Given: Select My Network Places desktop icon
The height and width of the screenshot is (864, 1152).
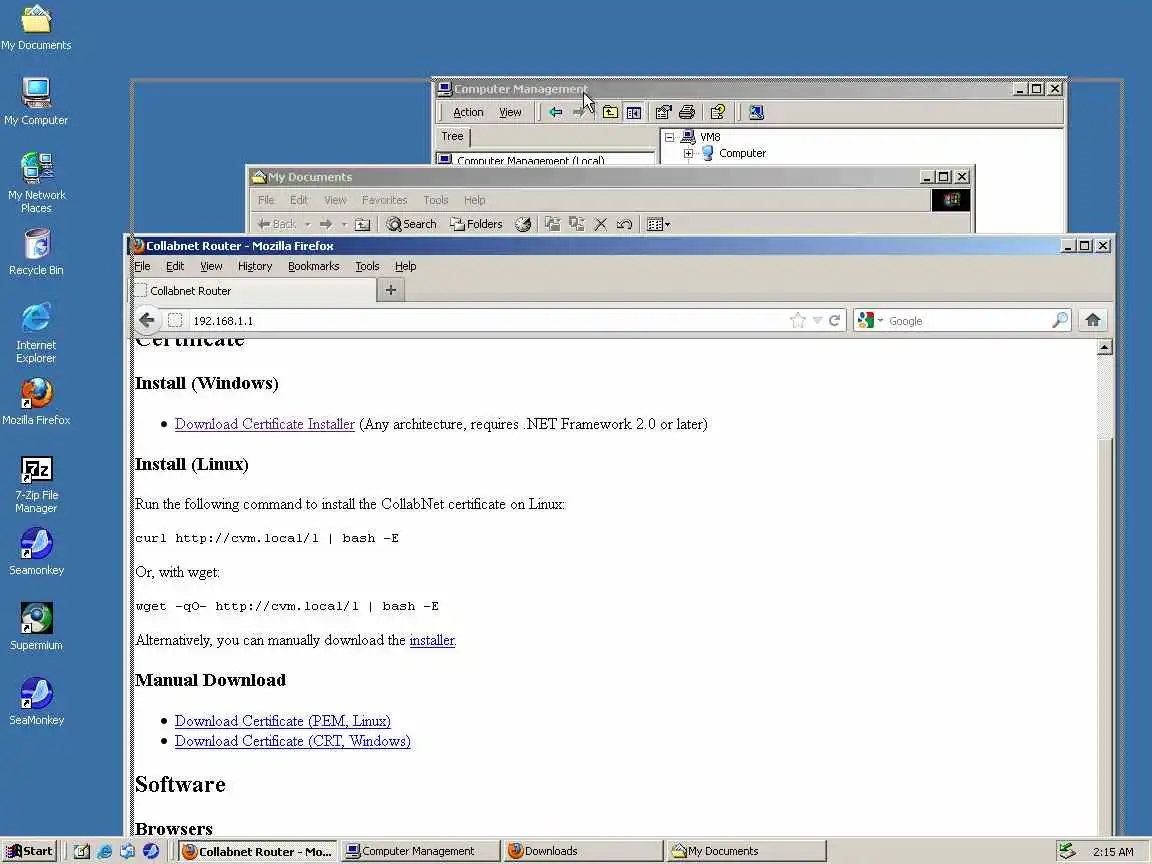Looking at the screenshot, I should point(36,182).
